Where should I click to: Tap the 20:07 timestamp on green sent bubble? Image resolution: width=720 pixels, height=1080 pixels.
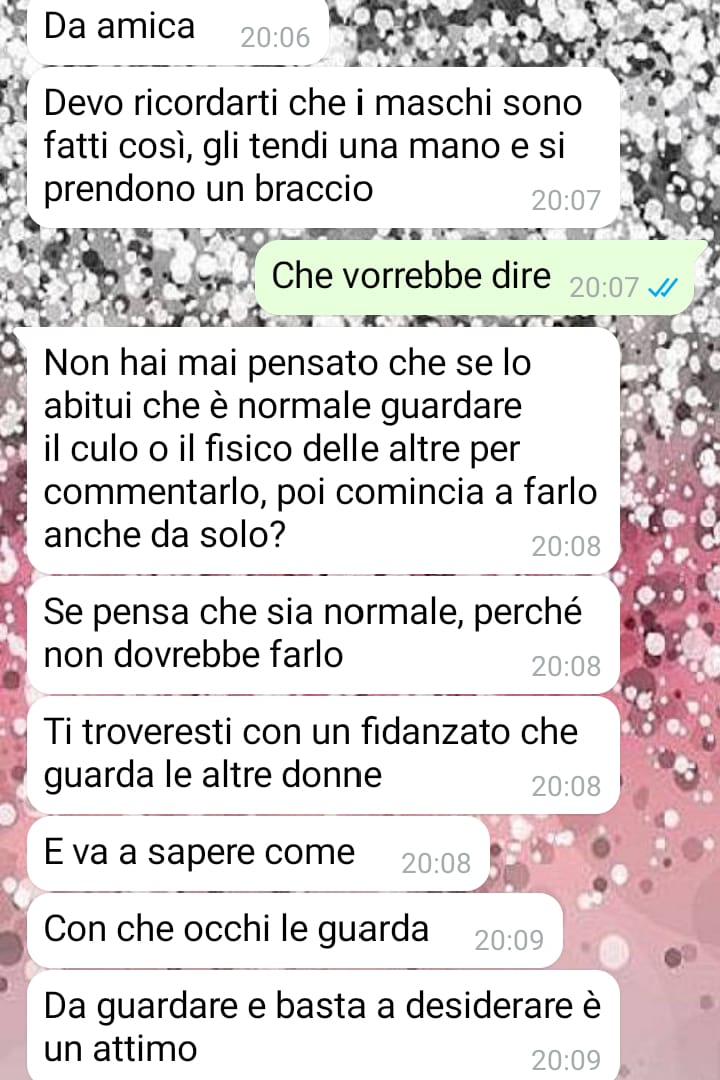pos(604,288)
